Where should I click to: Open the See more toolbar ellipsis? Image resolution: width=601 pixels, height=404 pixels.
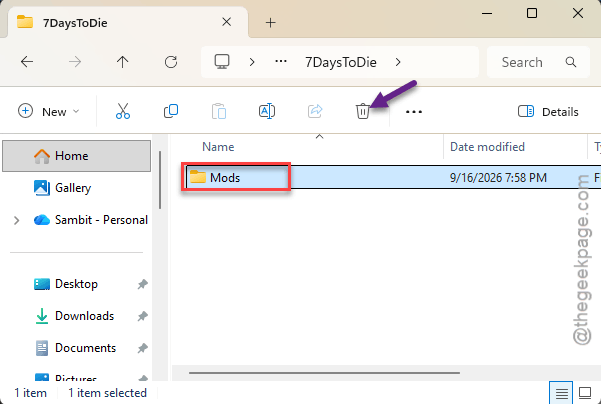click(x=414, y=112)
